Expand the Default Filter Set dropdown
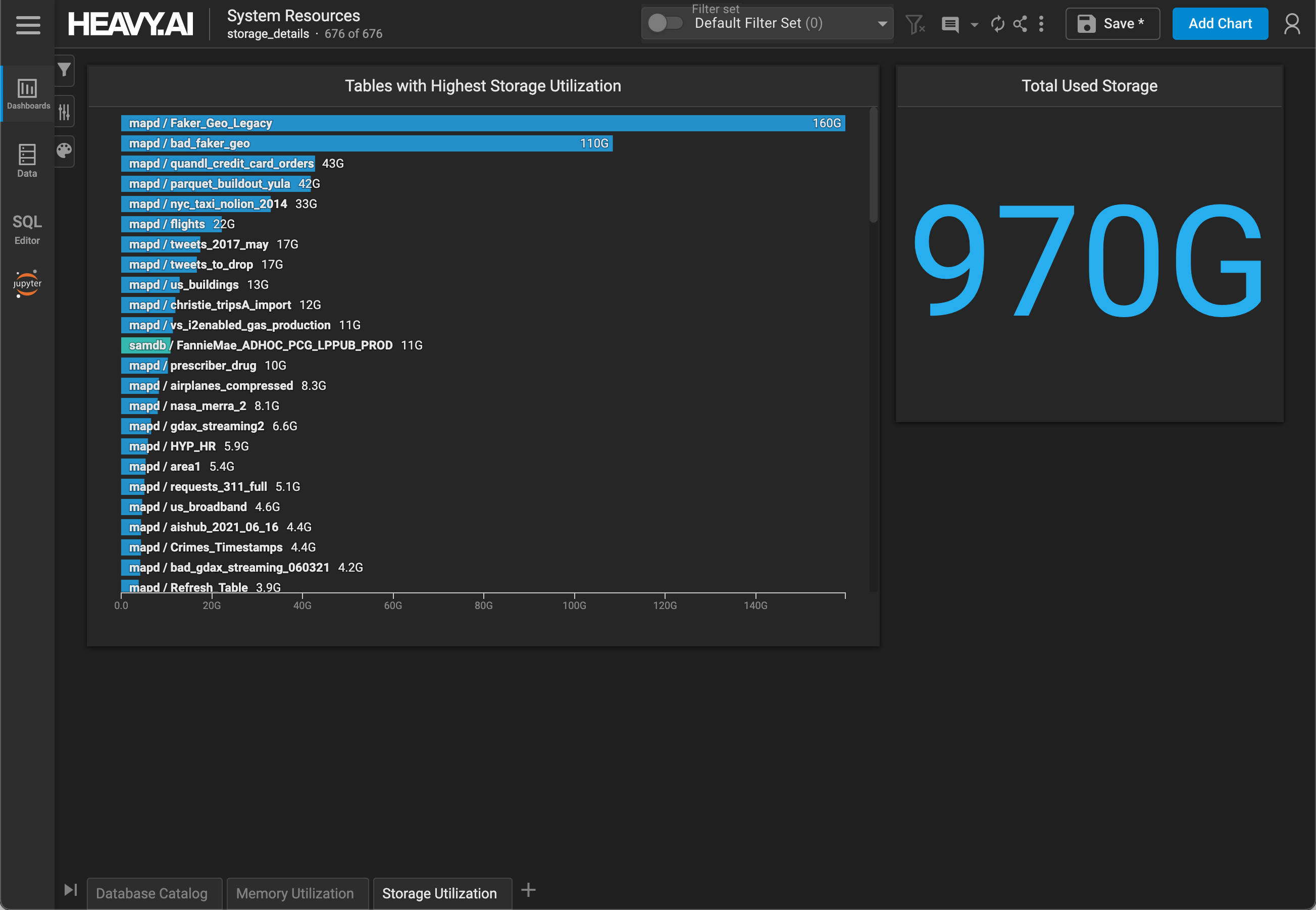This screenshot has width=1316, height=910. point(882,24)
